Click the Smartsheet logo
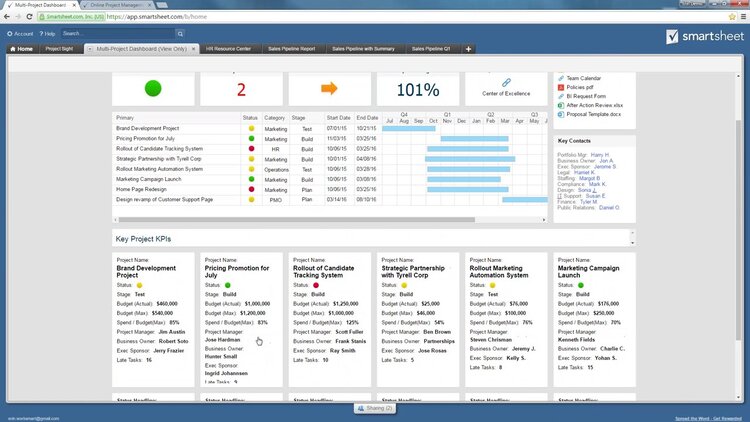The image size is (750, 422). point(705,36)
